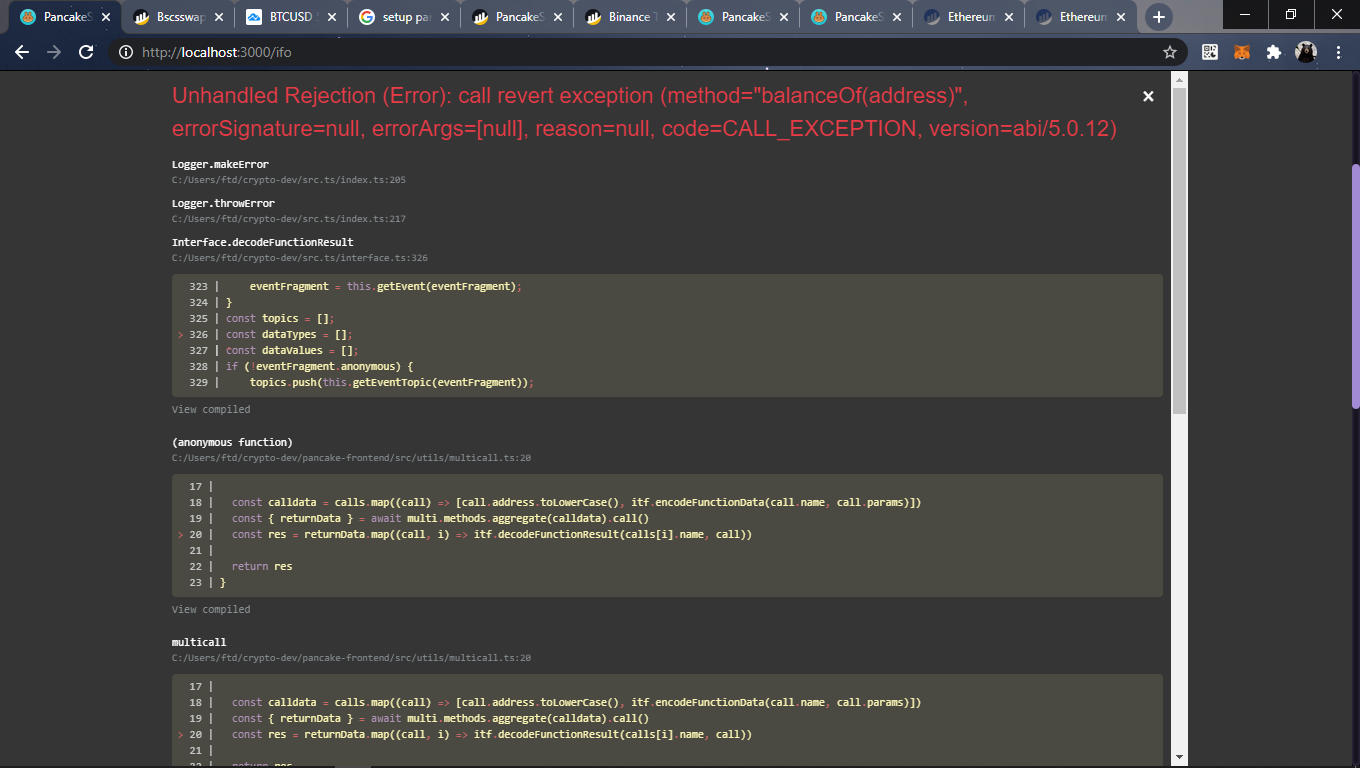Open a new browser tab
This screenshot has height=768, width=1360.
click(1159, 17)
